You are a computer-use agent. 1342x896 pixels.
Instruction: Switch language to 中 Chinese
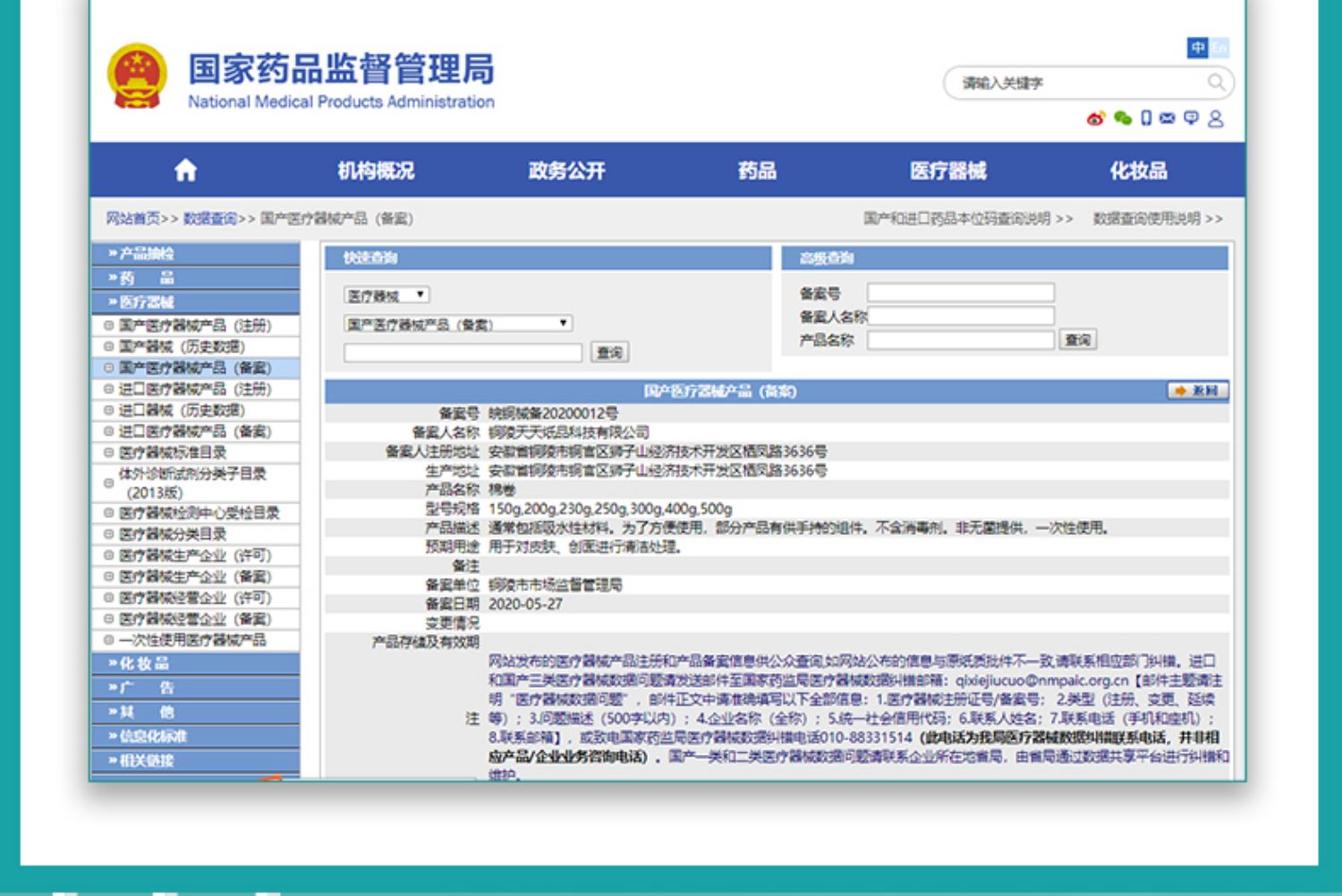pos(1197,48)
